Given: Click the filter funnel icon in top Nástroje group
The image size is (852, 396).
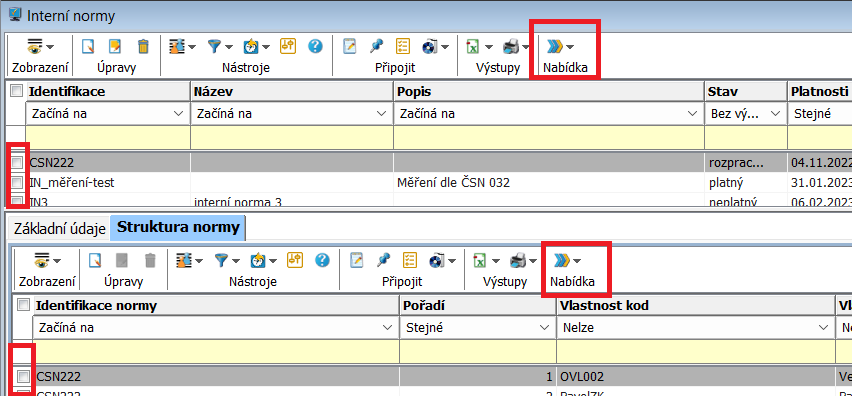Looking at the screenshot, I should coord(216,47).
